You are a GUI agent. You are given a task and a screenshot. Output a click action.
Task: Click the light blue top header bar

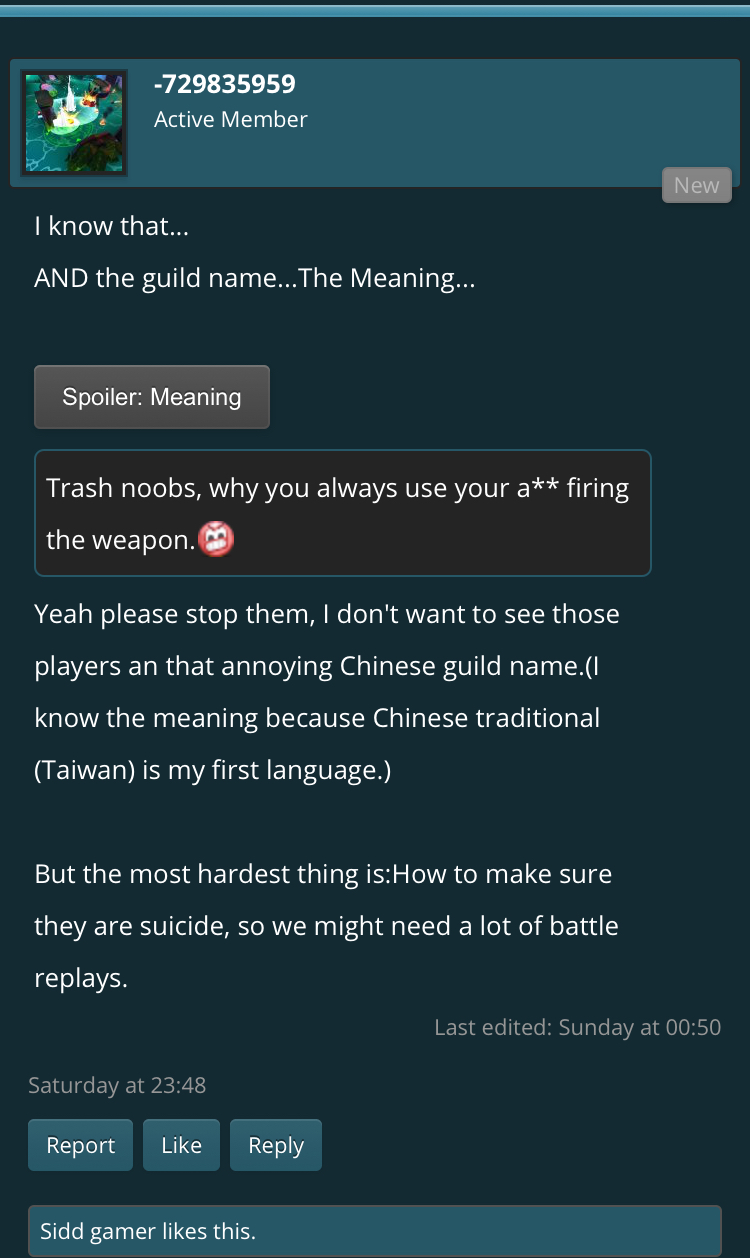coord(375,10)
